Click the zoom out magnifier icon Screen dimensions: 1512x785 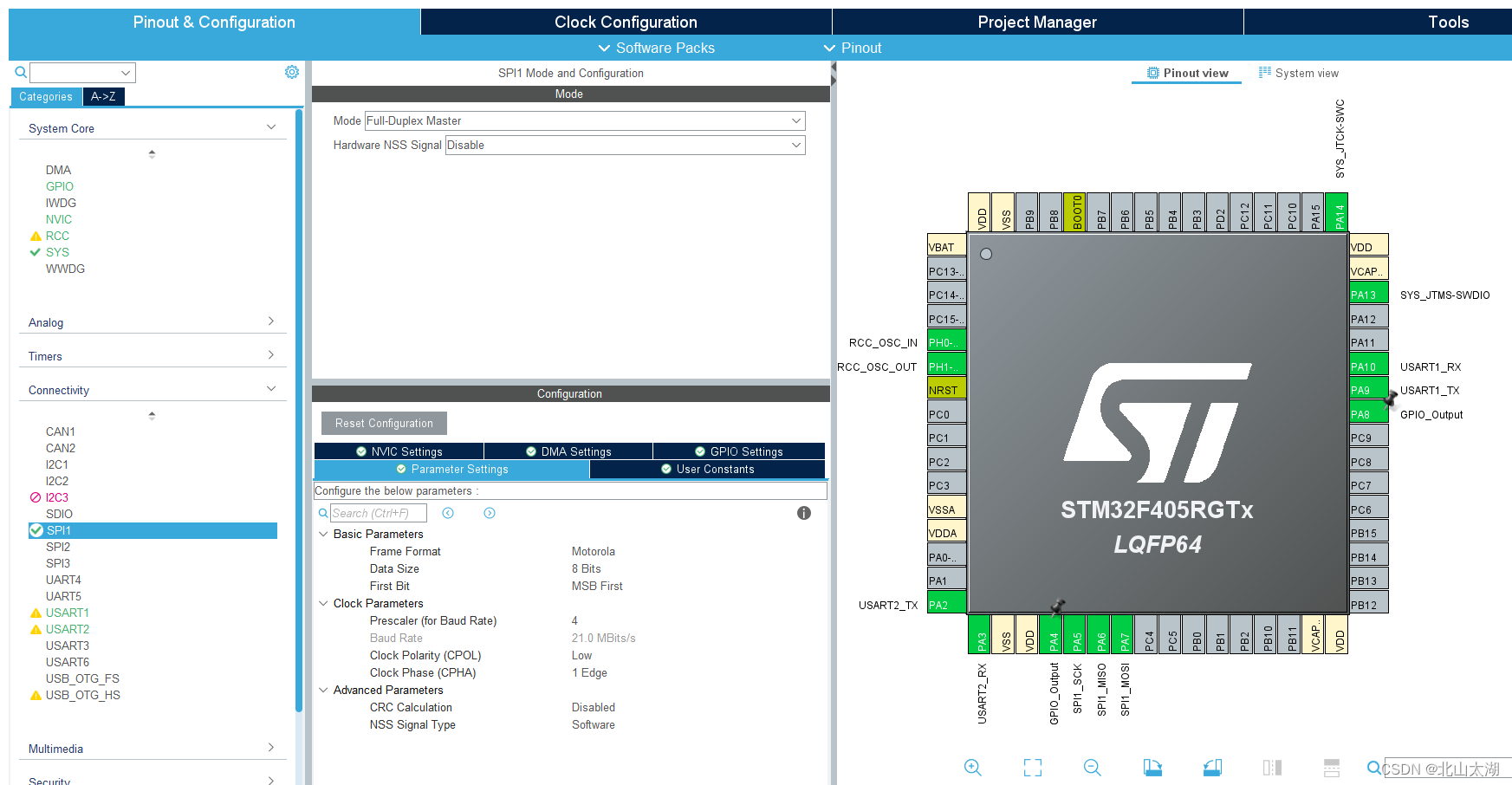coord(1092,768)
